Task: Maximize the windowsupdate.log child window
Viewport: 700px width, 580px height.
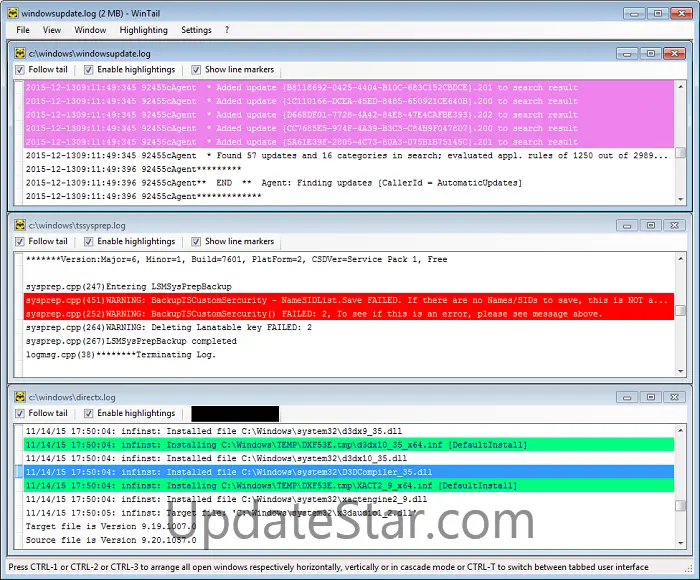Action: point(650,54)
